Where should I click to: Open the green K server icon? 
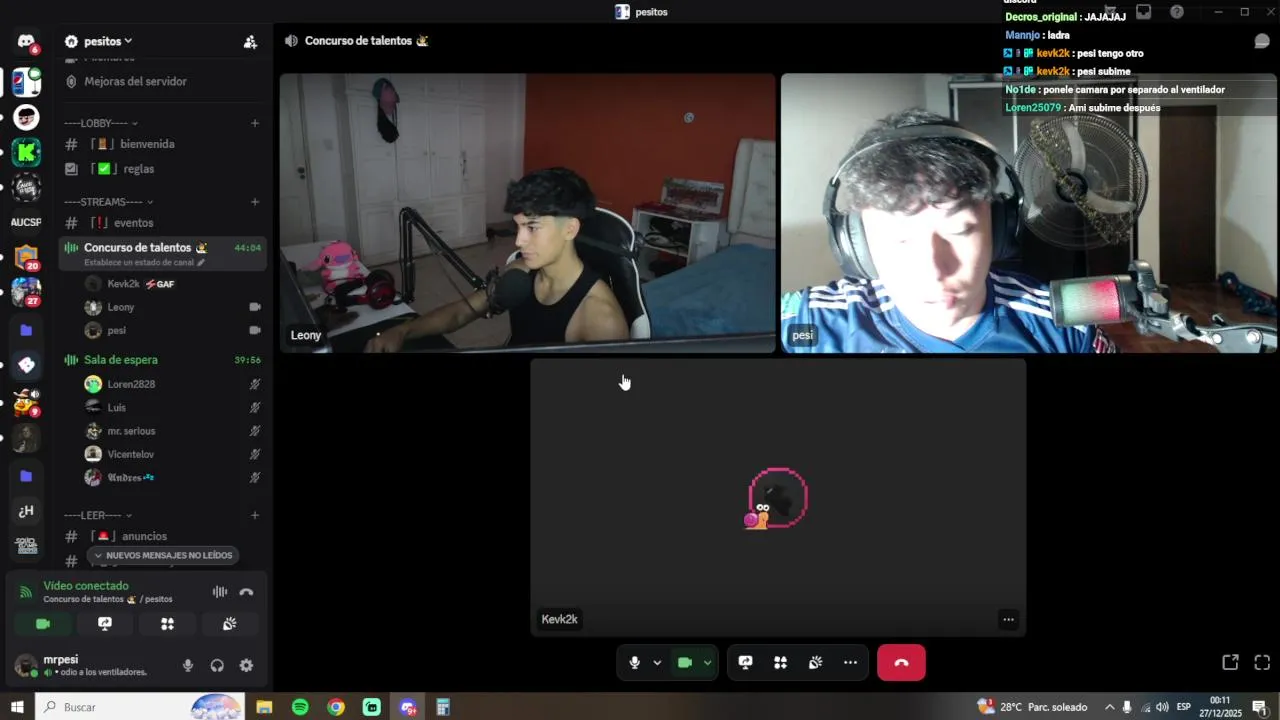coord(26,152)
